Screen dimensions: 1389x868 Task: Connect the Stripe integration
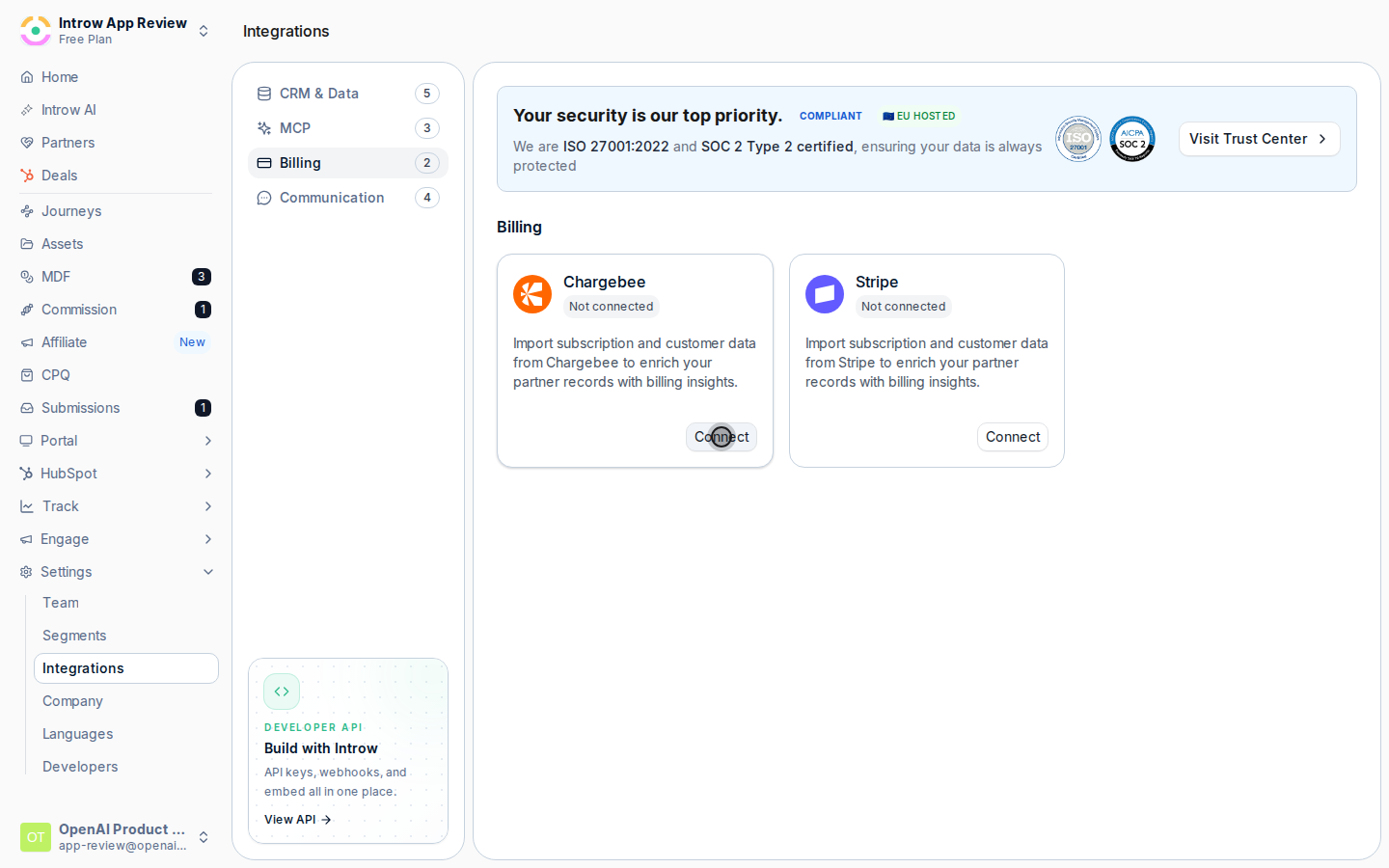point(1013,437)
